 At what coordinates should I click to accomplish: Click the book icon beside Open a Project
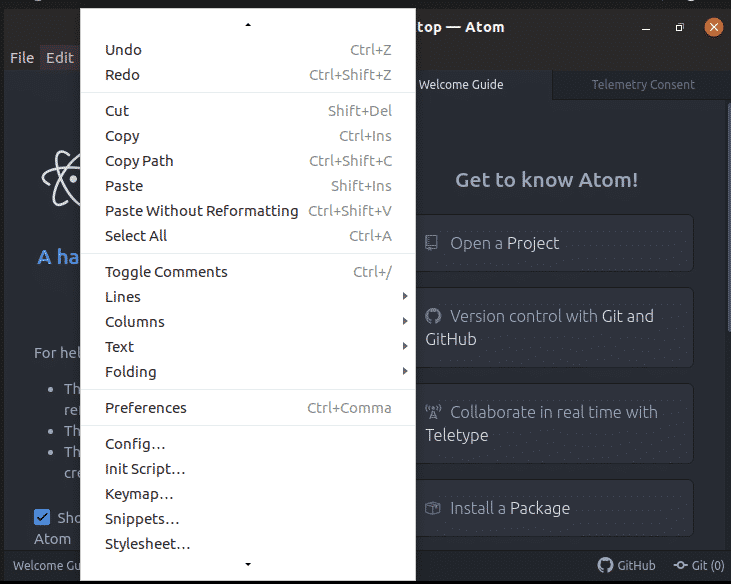pos(431,243)
